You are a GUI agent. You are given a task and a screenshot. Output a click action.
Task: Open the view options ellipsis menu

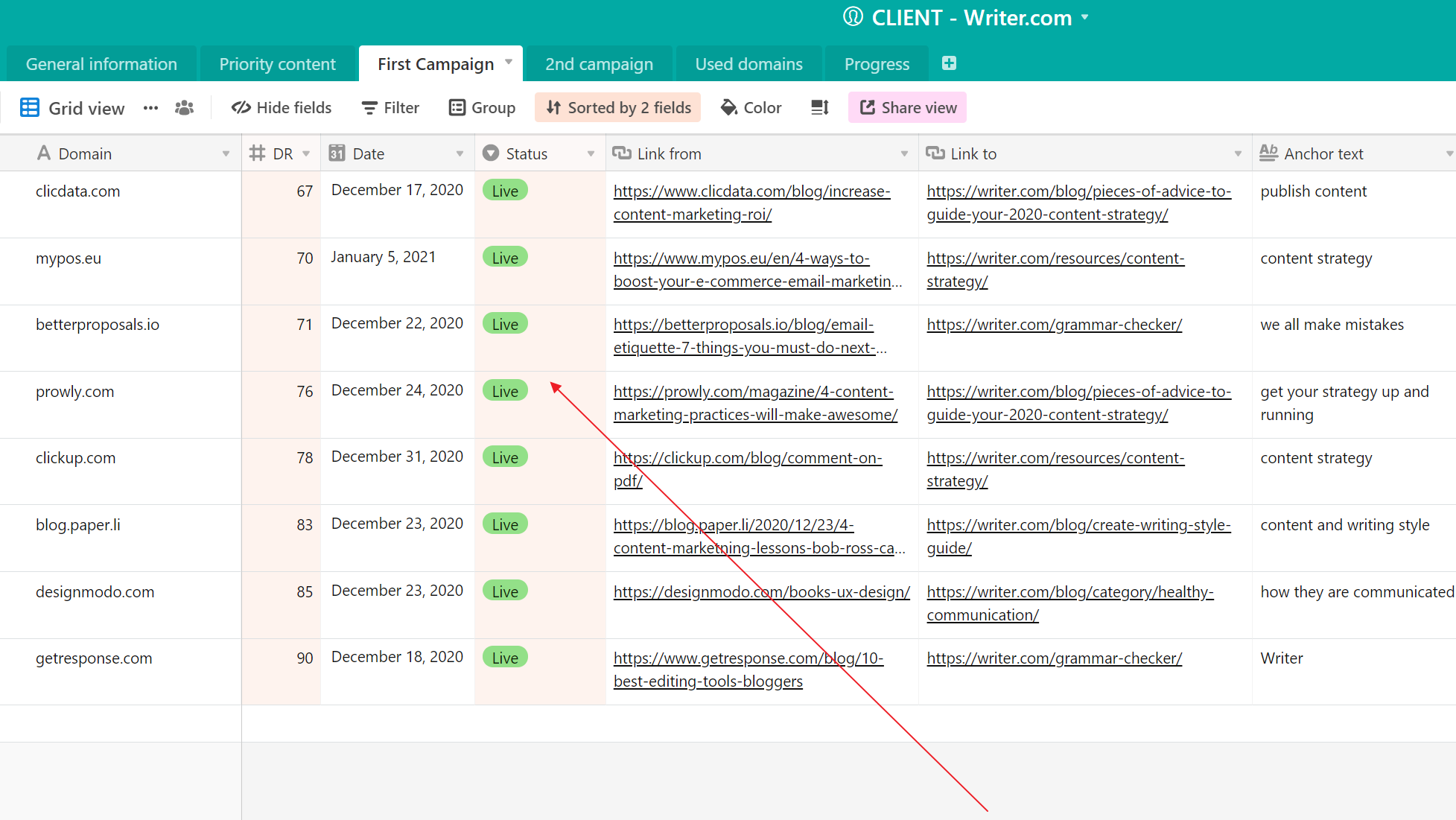point(151,108)
